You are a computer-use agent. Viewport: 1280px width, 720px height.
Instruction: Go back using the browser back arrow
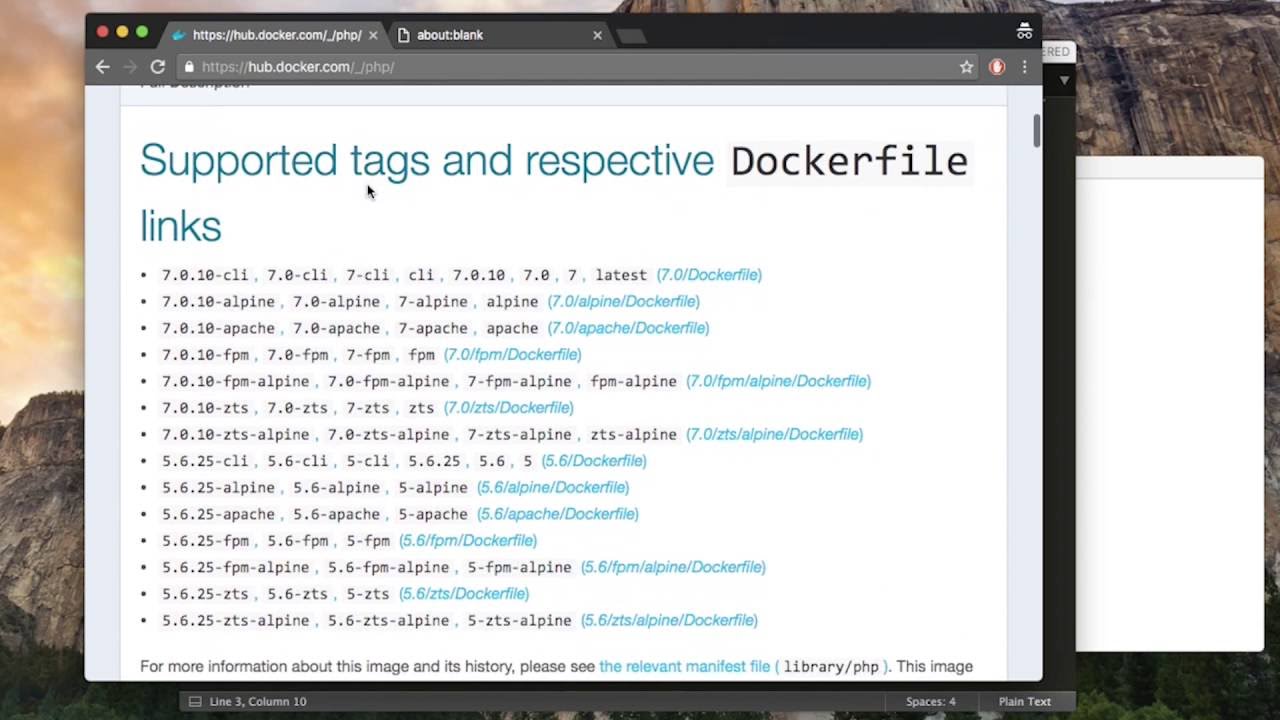[102, 67]
